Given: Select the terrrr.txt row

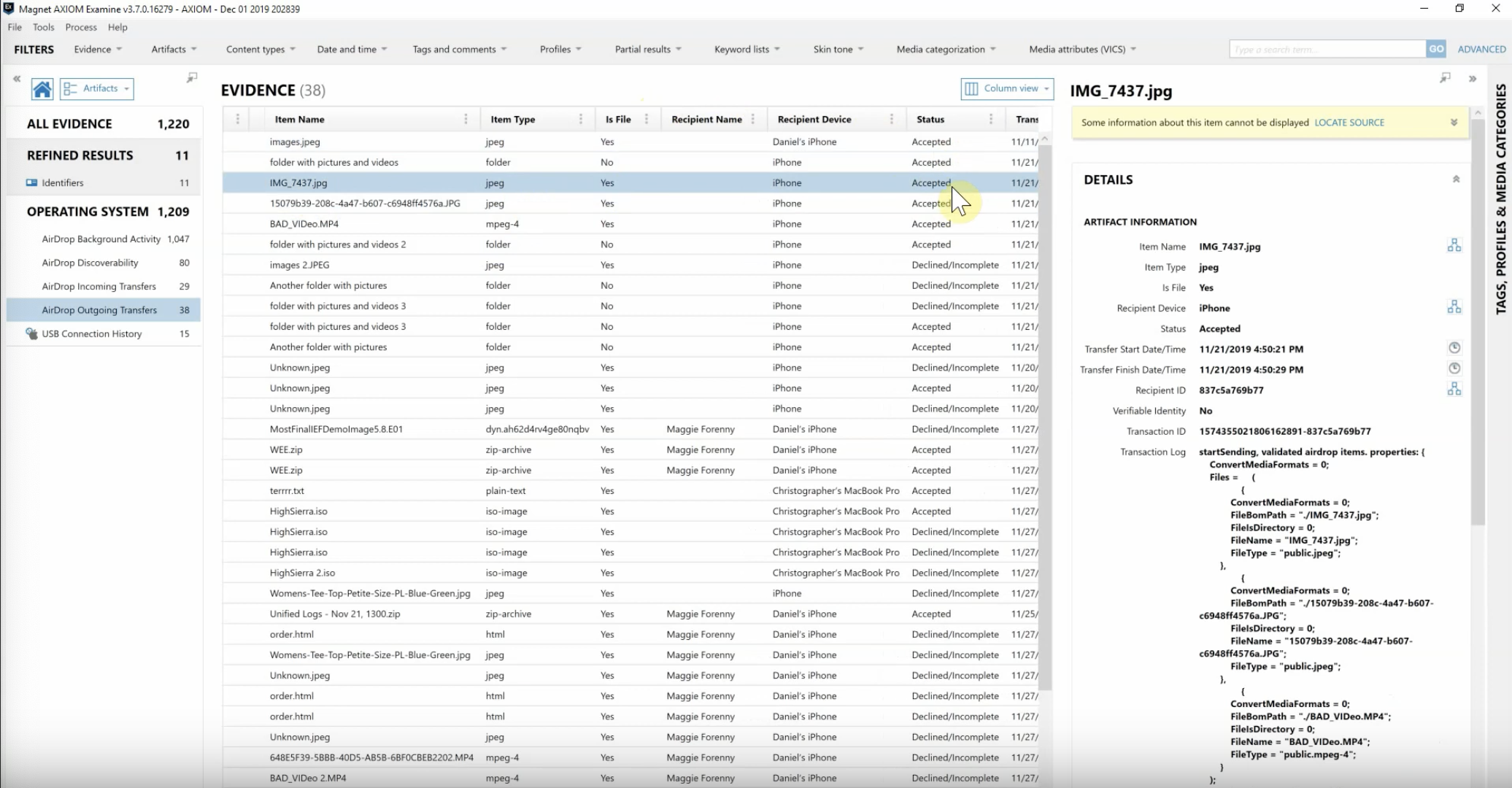Looking at the screenshot, I should tap(630, 491).
